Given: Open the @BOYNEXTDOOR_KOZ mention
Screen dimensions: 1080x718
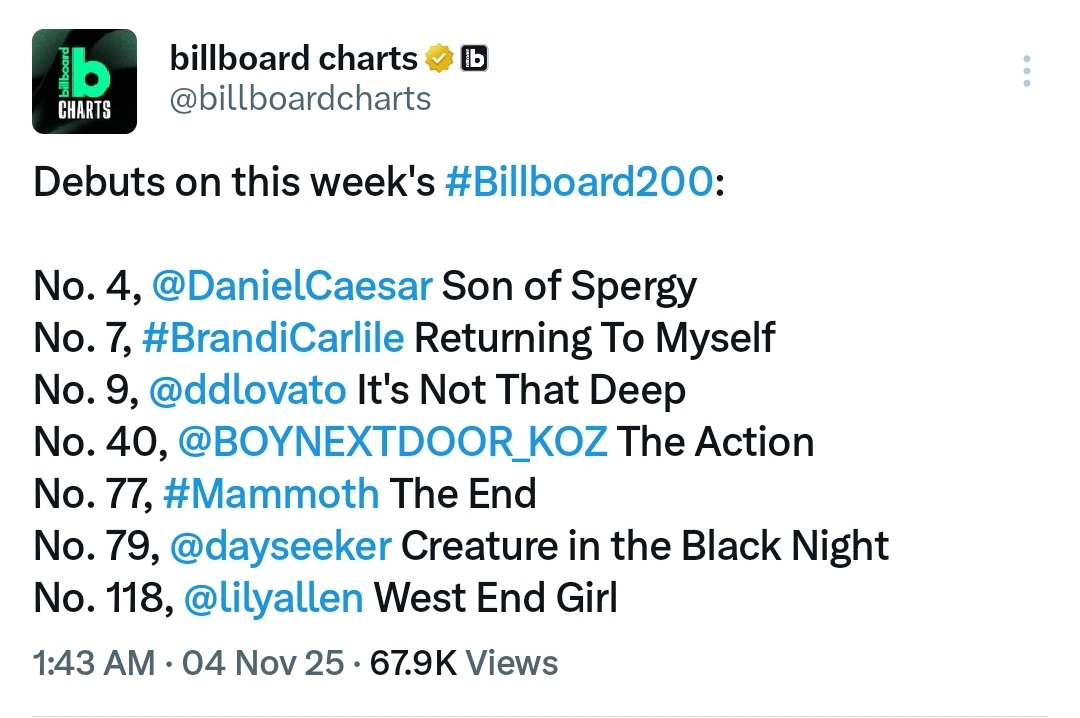Looking at the screenshot, I should pyautogui.click(x=392, y=442).
